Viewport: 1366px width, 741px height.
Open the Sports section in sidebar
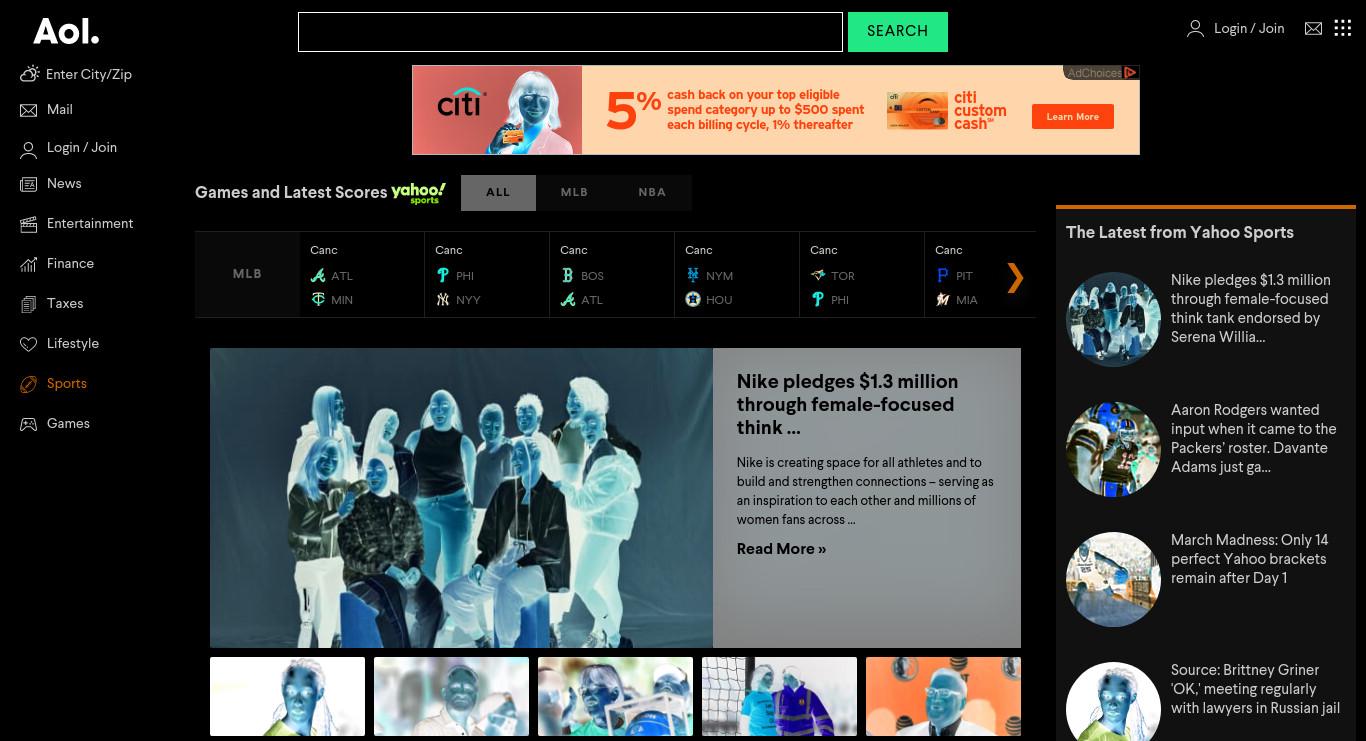(x=67, y=384)
